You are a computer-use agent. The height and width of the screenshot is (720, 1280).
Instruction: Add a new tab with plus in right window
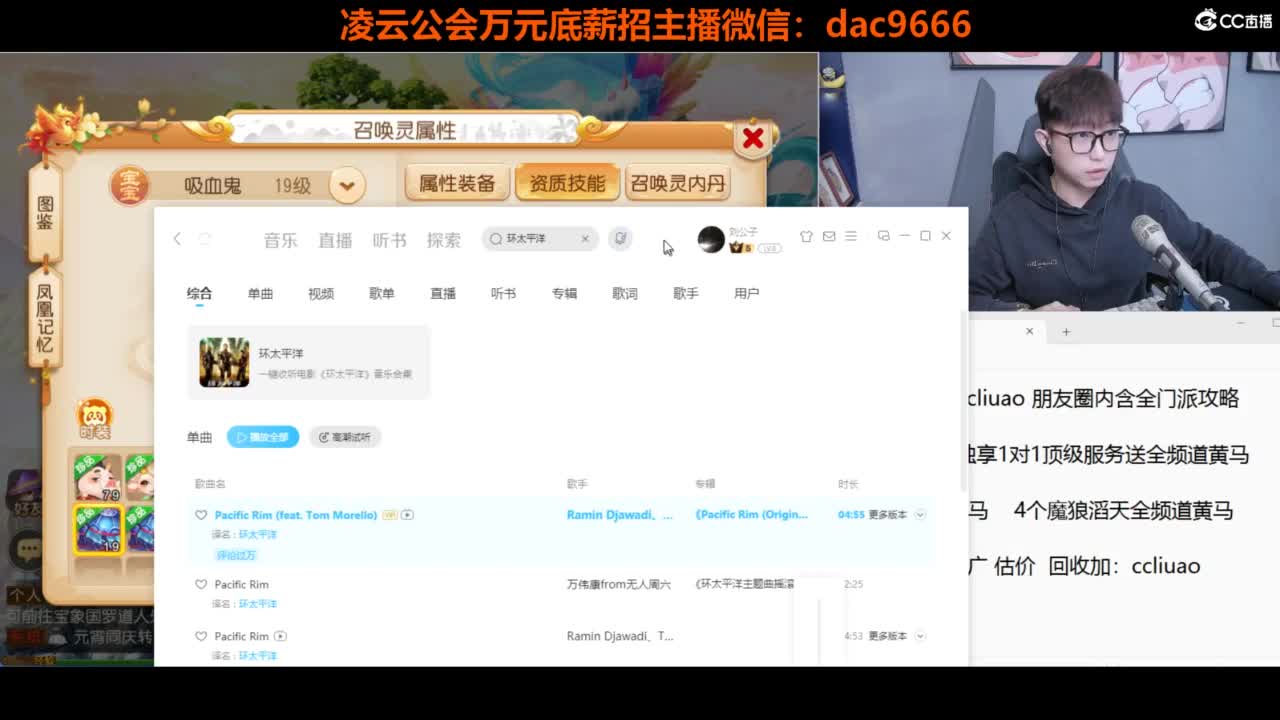(1066, 331)
